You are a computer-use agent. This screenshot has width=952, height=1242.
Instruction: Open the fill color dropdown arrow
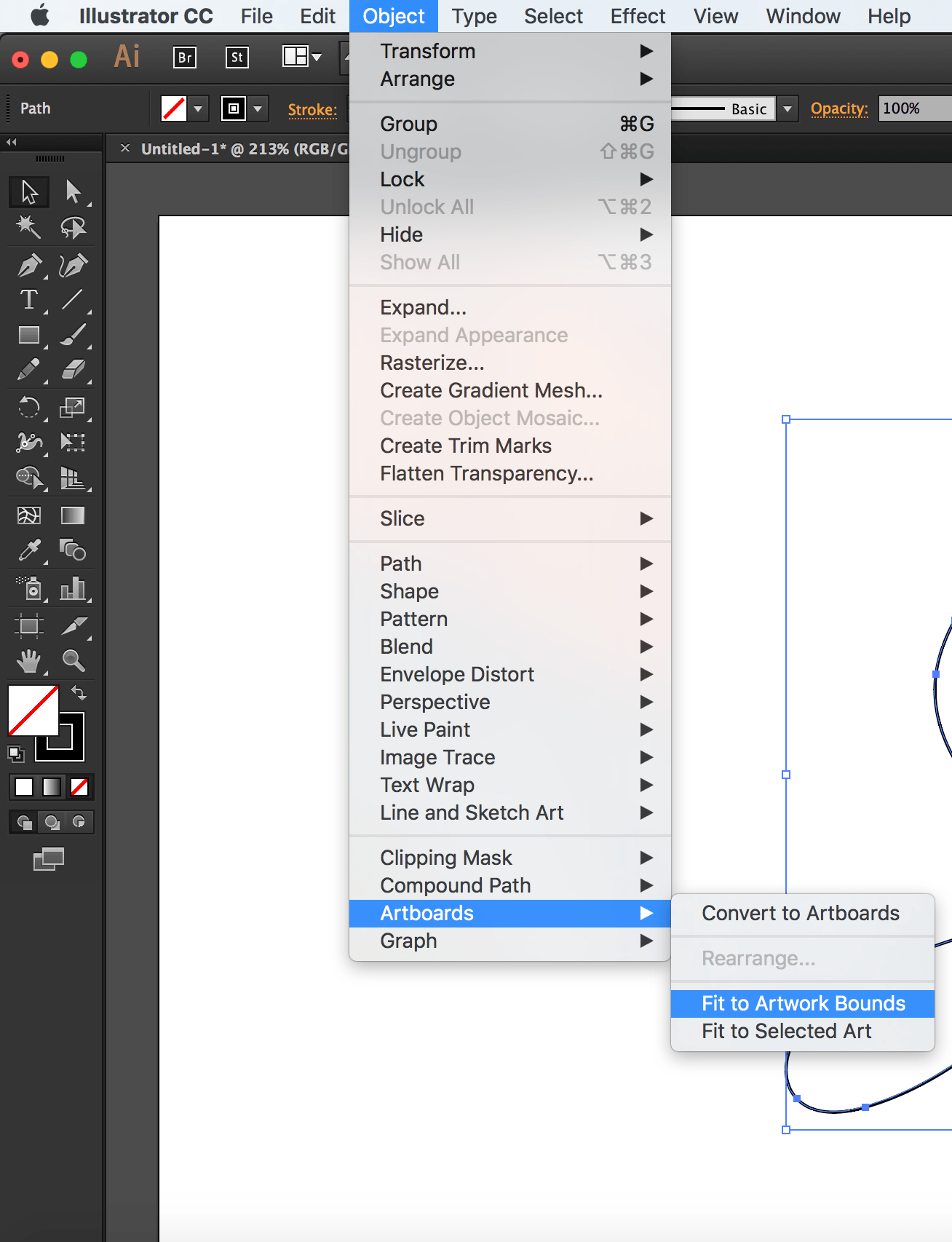198,109
